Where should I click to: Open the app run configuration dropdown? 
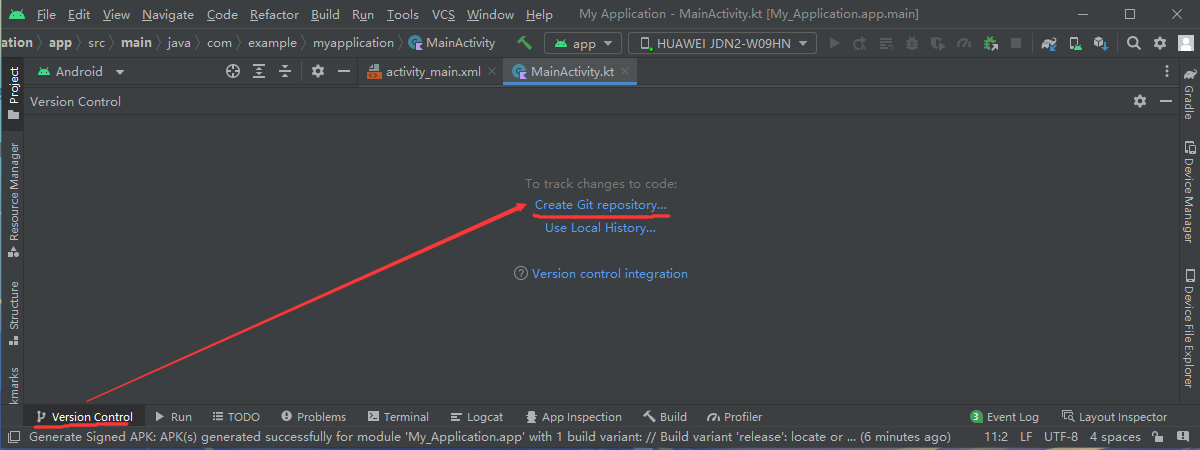pyautogui.click(x=583, y=43)
